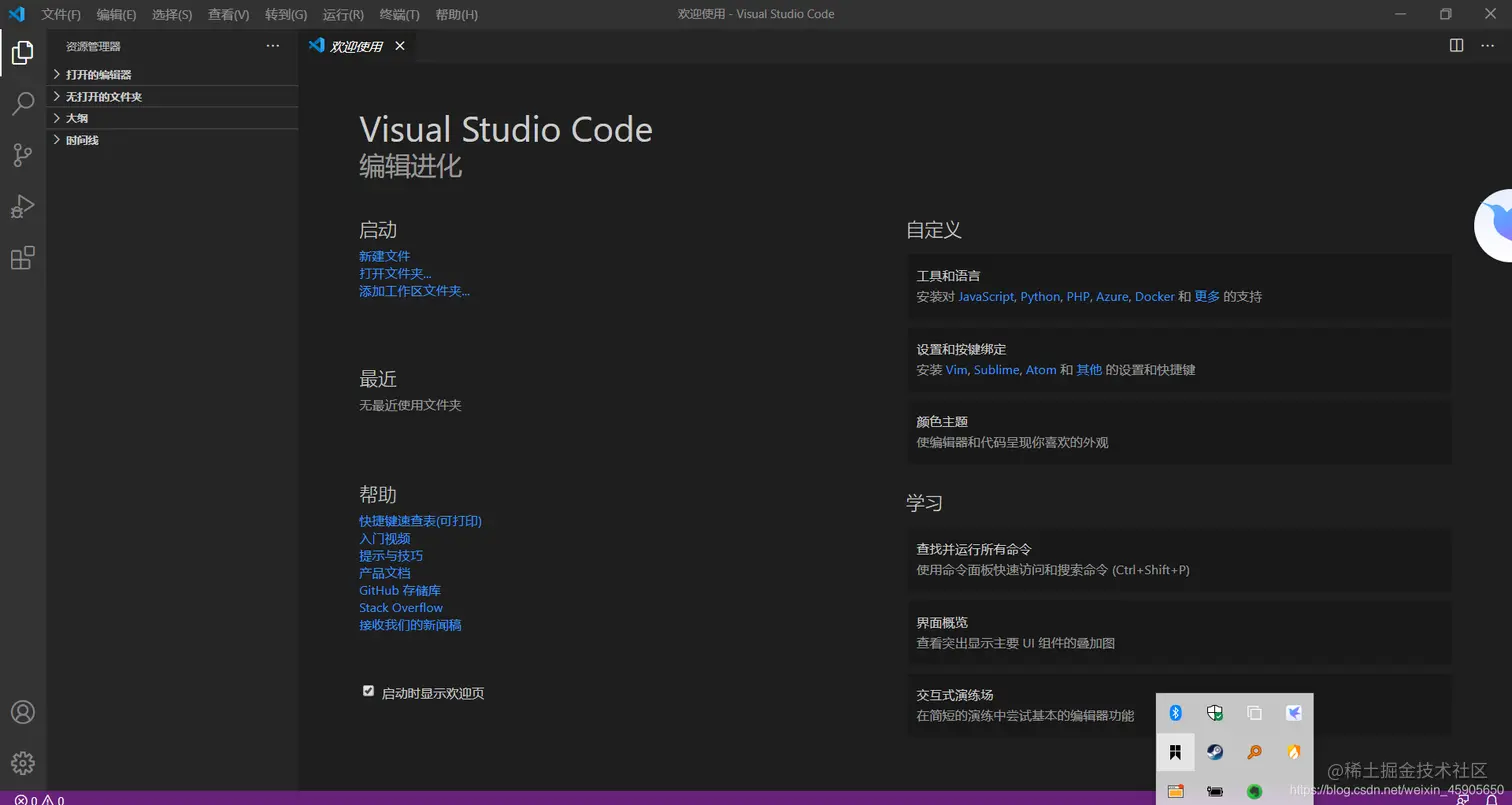
Task: Select the 欢迎使用 editor tab
Action: pos(357,46)
